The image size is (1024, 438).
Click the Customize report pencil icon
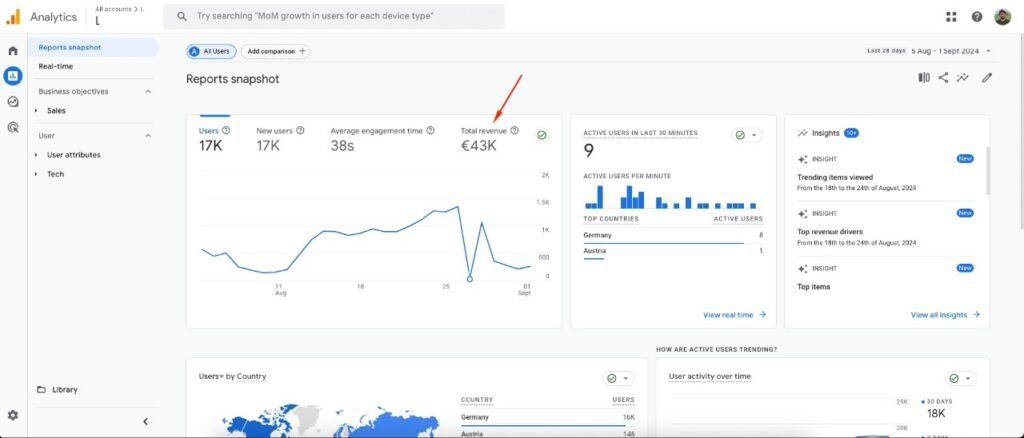coord(987,78)
